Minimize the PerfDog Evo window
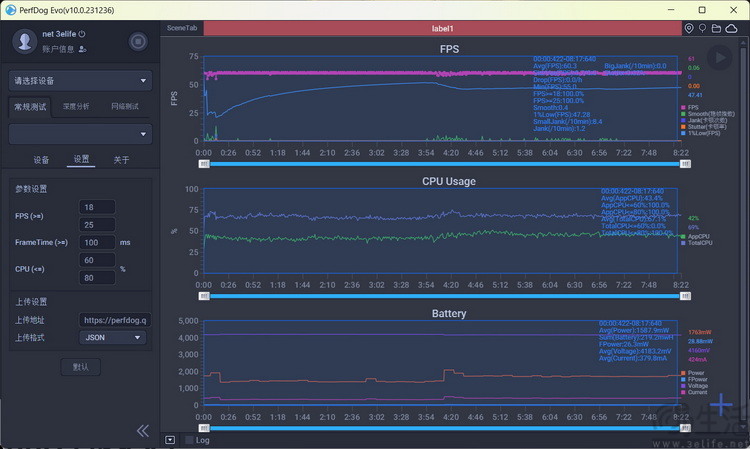The image size is (750, 449). [x=671, y=10]
